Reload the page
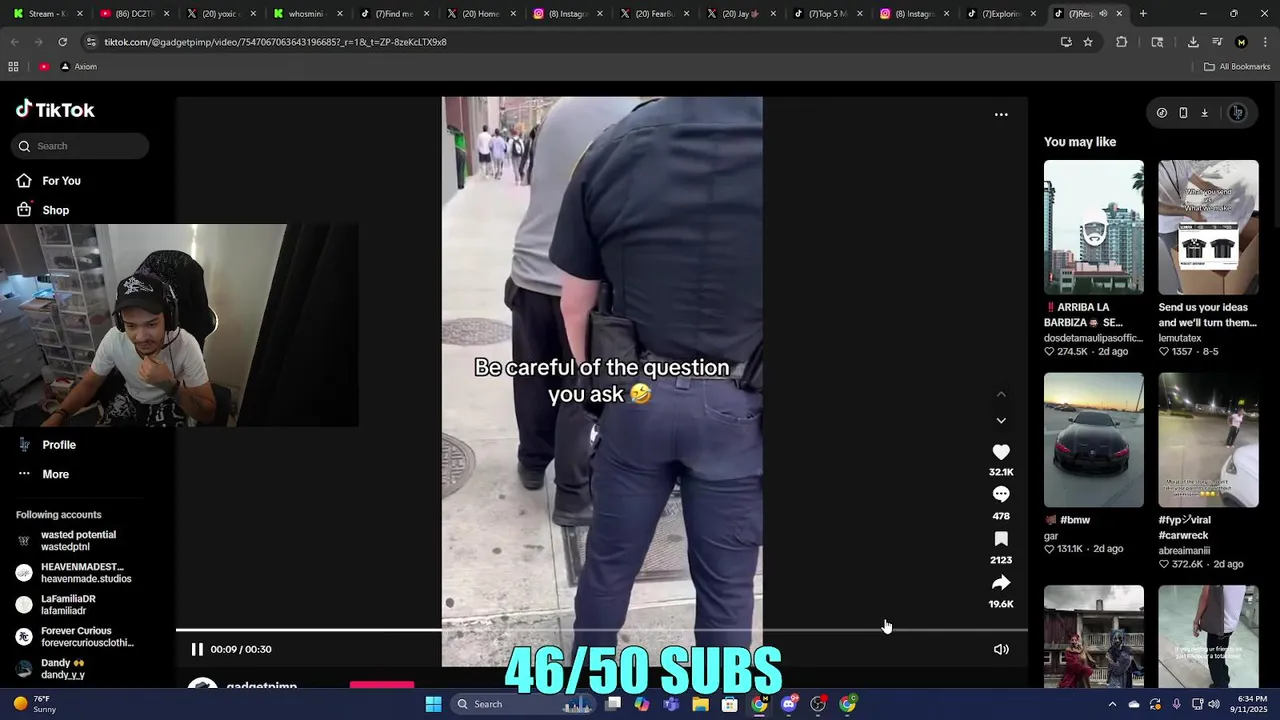Screen dimensions: 1280x720 click(x=62, y=42)
